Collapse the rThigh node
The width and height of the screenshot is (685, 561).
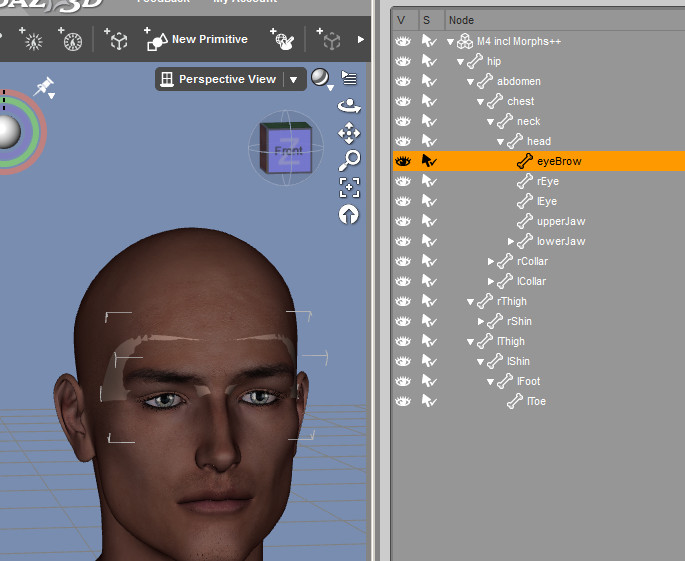click(x=470, y=302)
